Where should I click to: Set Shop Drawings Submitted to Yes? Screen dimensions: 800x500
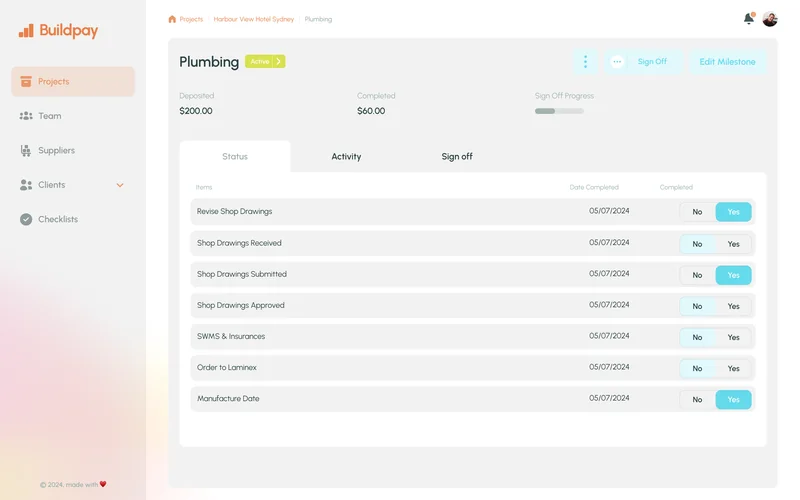point(733,275)
